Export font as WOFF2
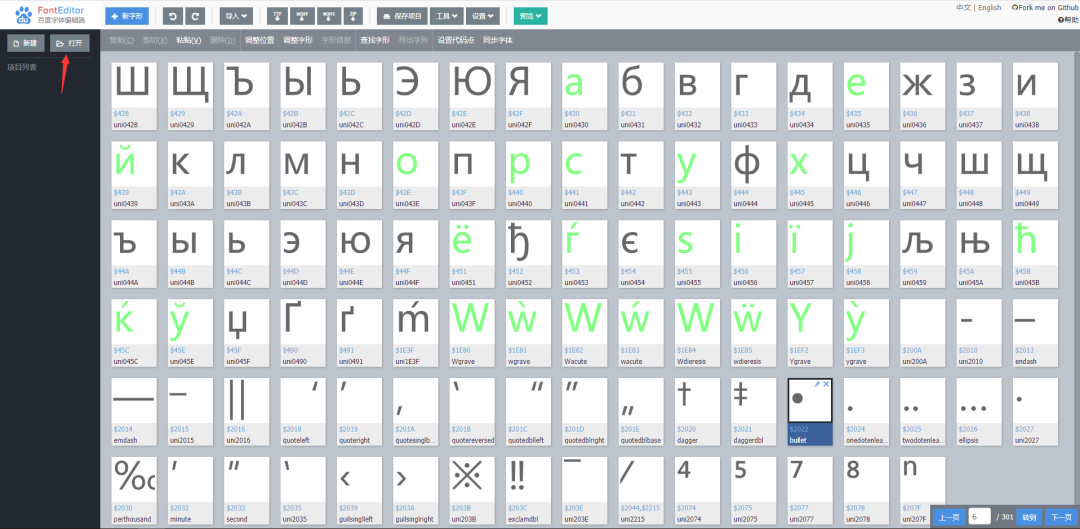1080x529 pixels. coord(329,15)
